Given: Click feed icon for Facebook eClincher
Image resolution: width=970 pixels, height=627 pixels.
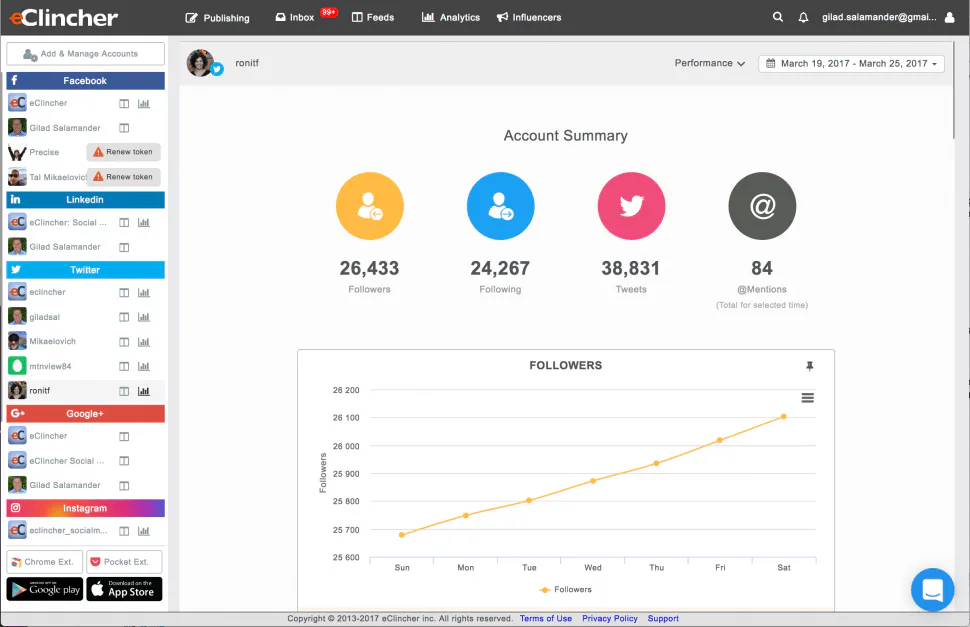Looking at the screenshot, I should point(124,103).
